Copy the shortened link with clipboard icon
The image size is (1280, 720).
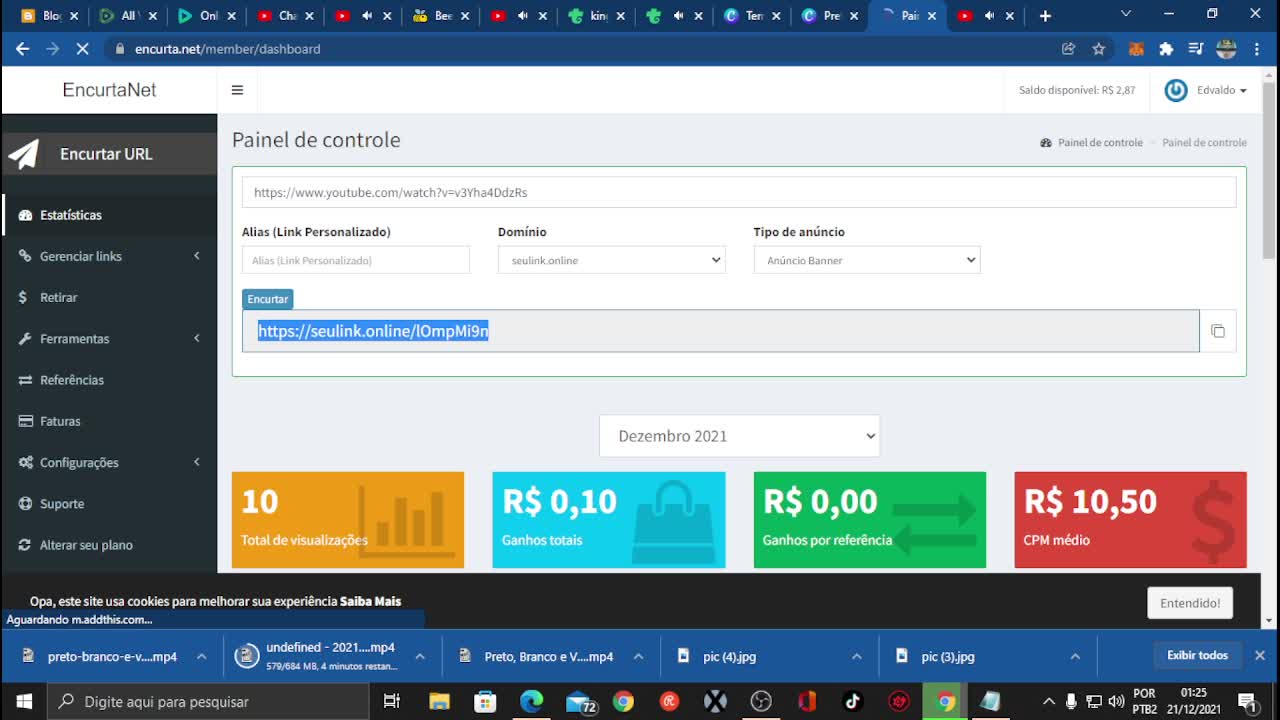[x=1218, y=331]
